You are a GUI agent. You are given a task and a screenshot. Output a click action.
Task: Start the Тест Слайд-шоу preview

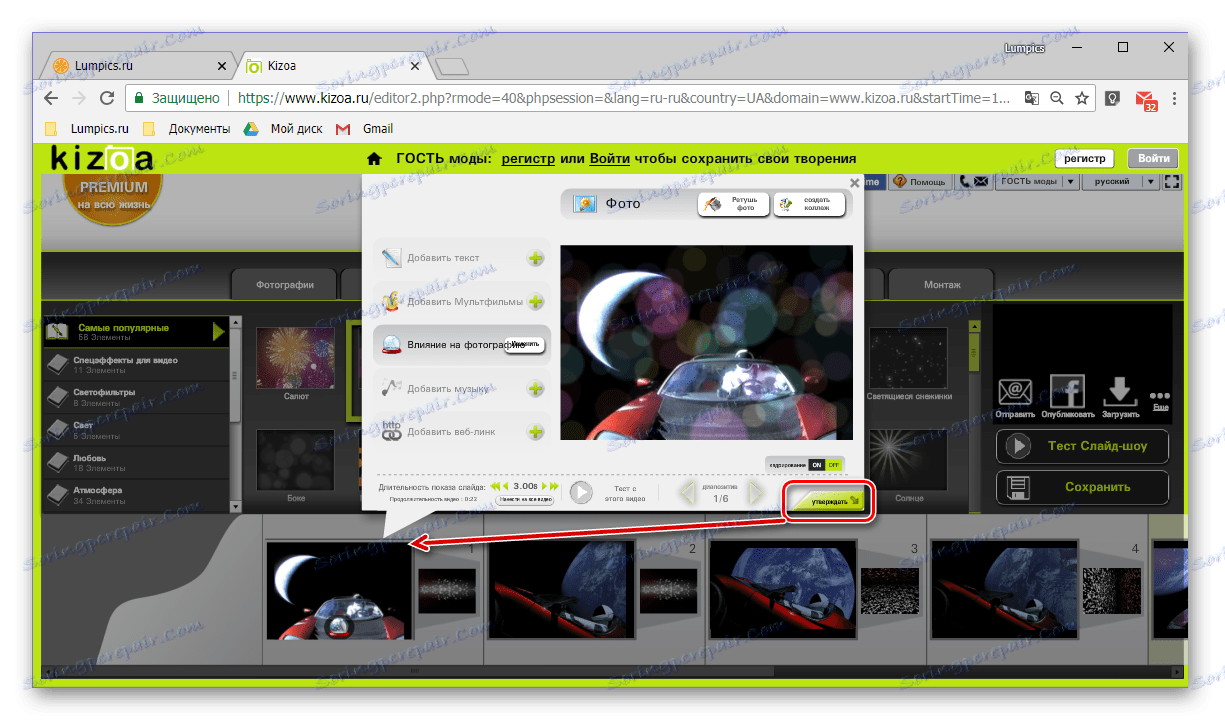point(1082,446)
